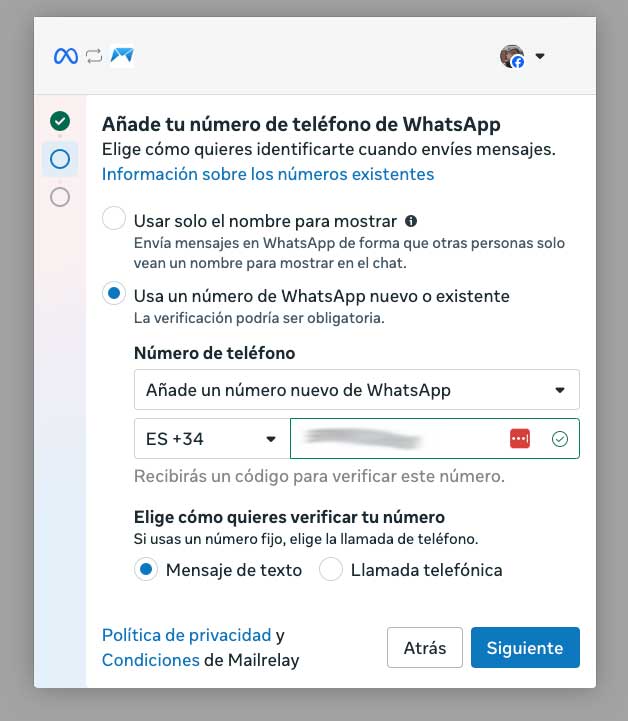Click the Atrás button
Screen dimensions: 628x721
point(425,647)
